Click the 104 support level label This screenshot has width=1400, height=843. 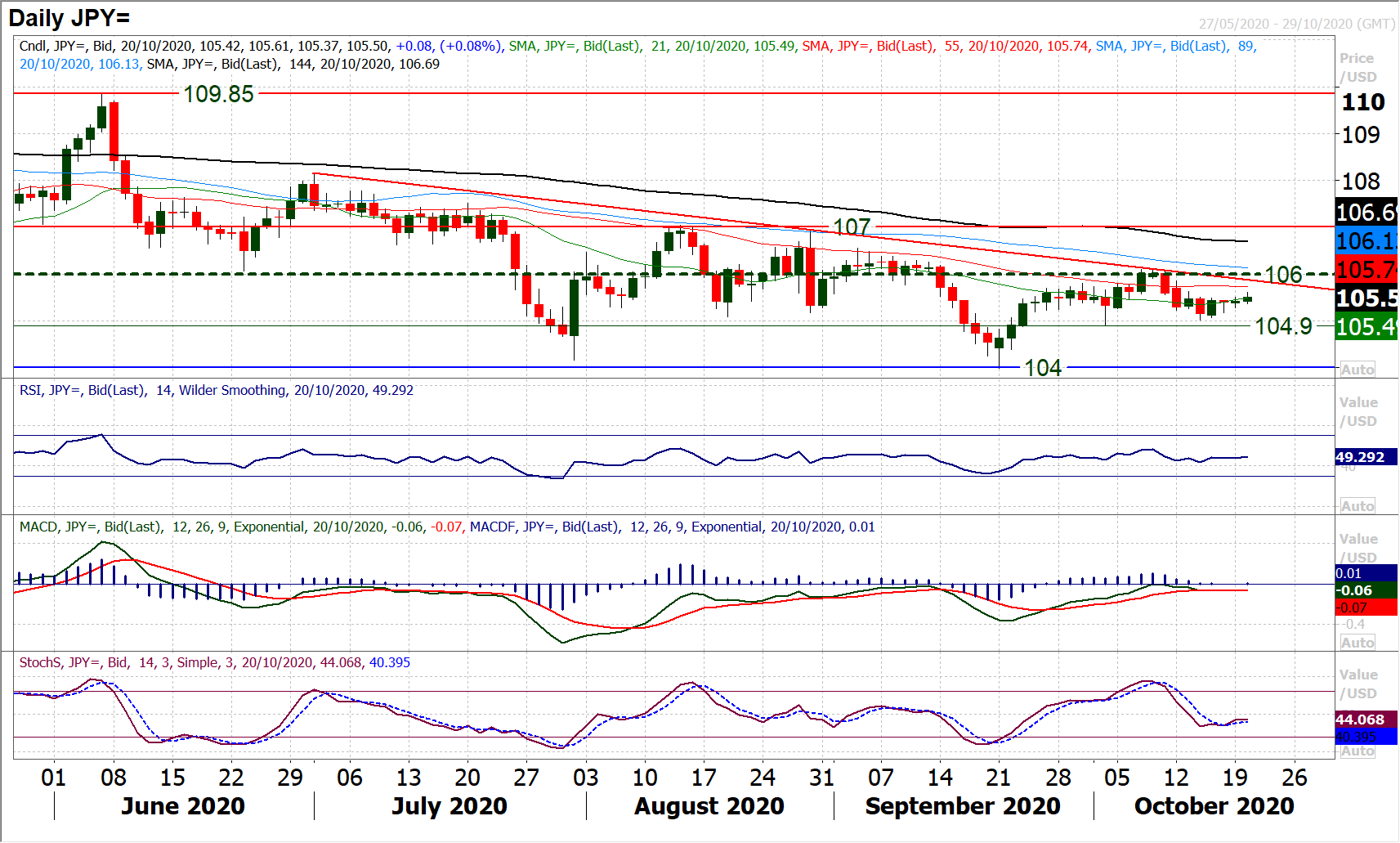[1043, 368]
